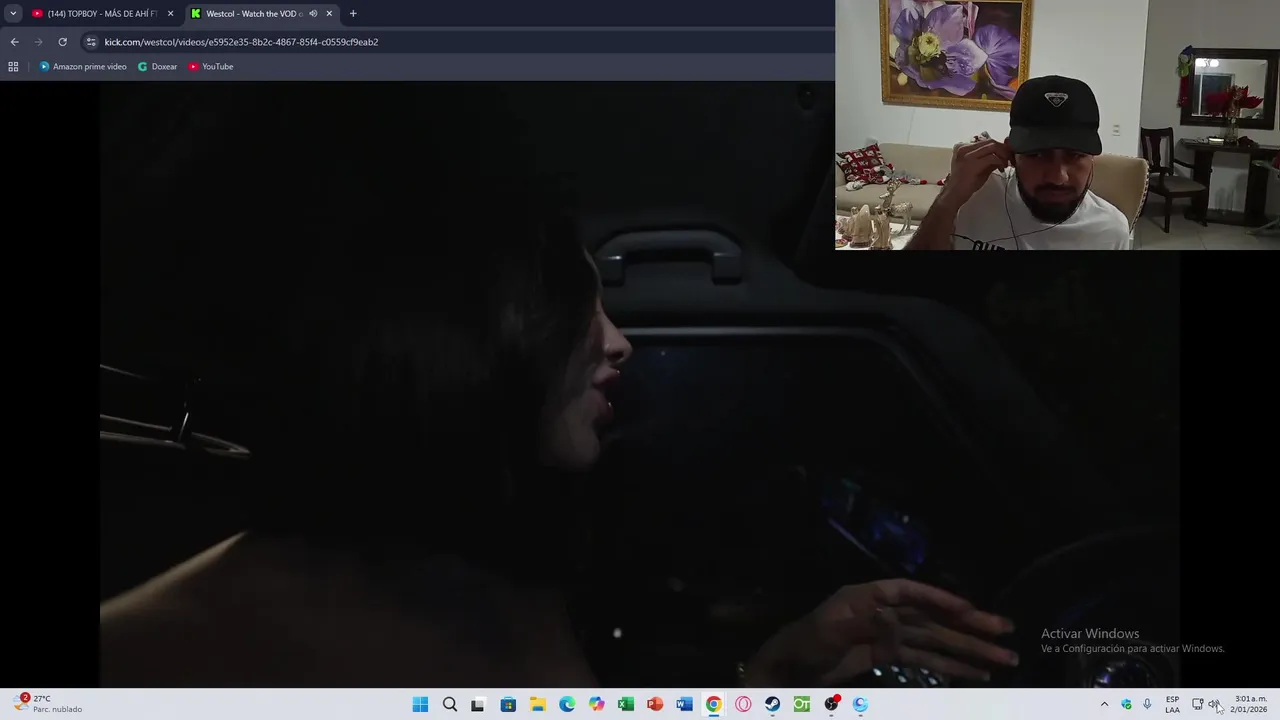Reload the Kick page
Image resolution: width=1280 pixels, height=720 pixels.
(62, 42)
